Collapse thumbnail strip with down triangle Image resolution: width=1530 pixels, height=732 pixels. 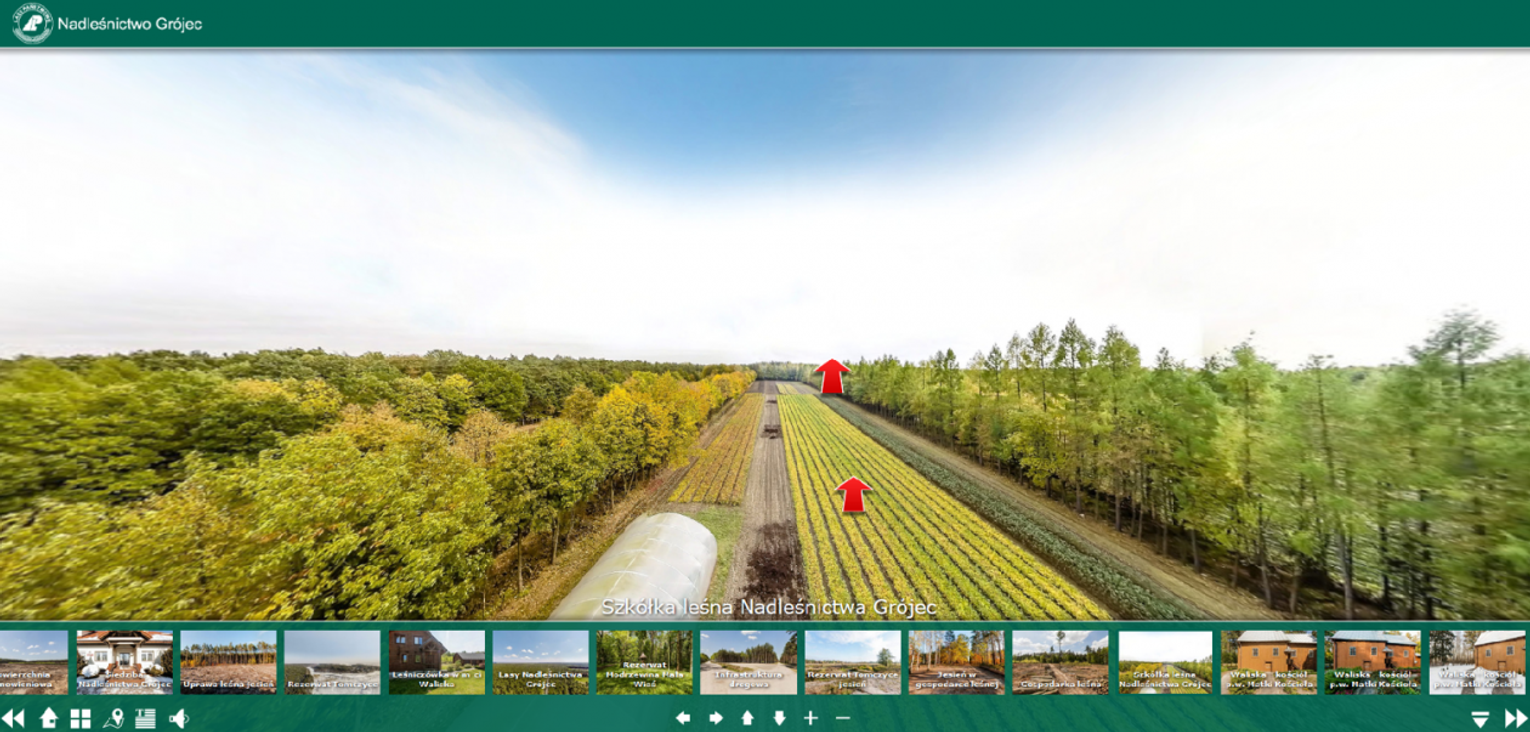[x=1480, y=719]
